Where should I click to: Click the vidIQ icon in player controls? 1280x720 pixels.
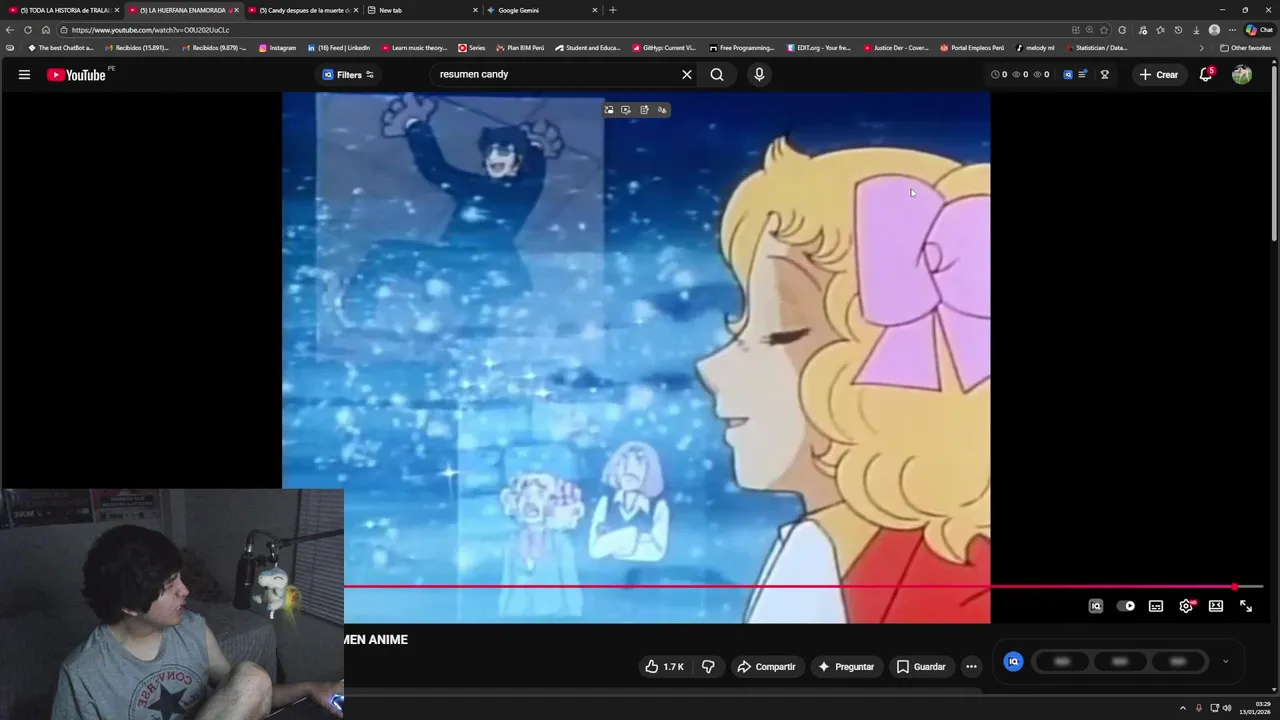(1096, 606)
